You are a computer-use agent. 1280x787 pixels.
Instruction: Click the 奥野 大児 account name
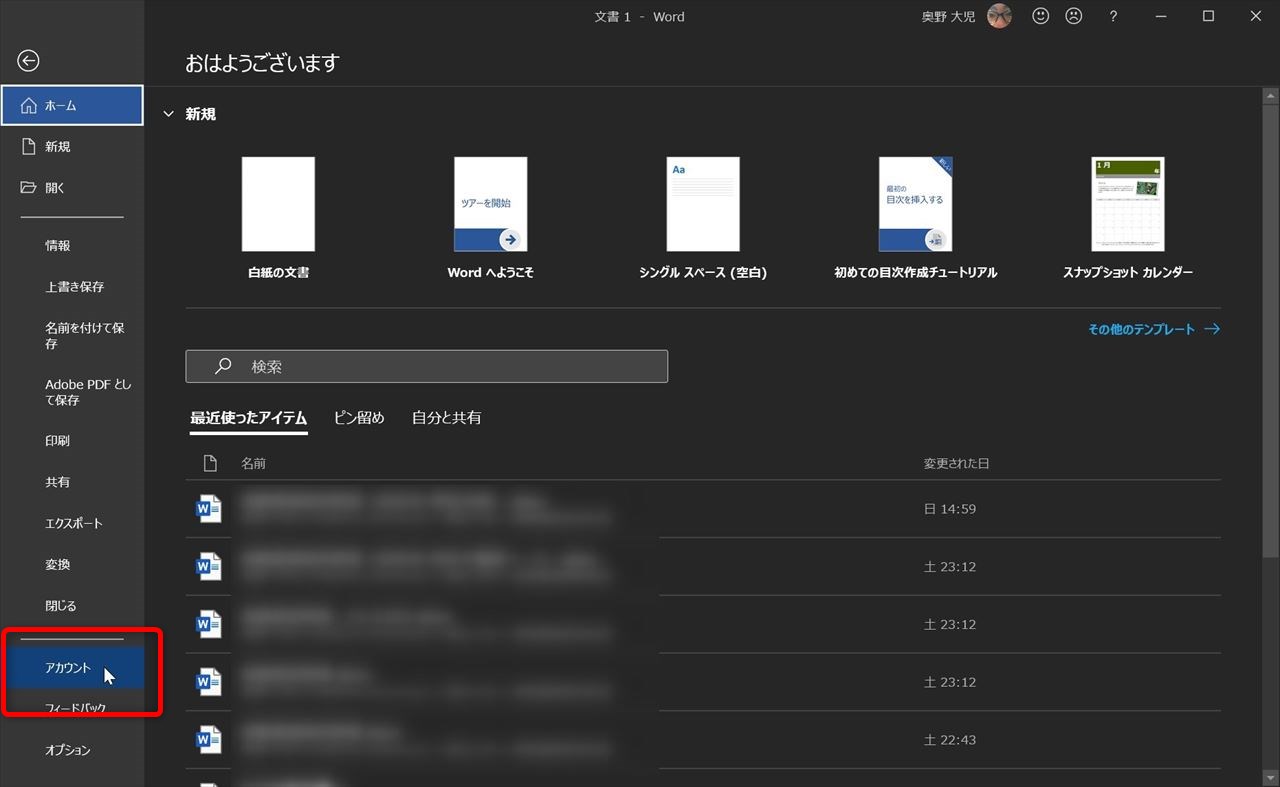pyautogui.click(x=948, y=17)
